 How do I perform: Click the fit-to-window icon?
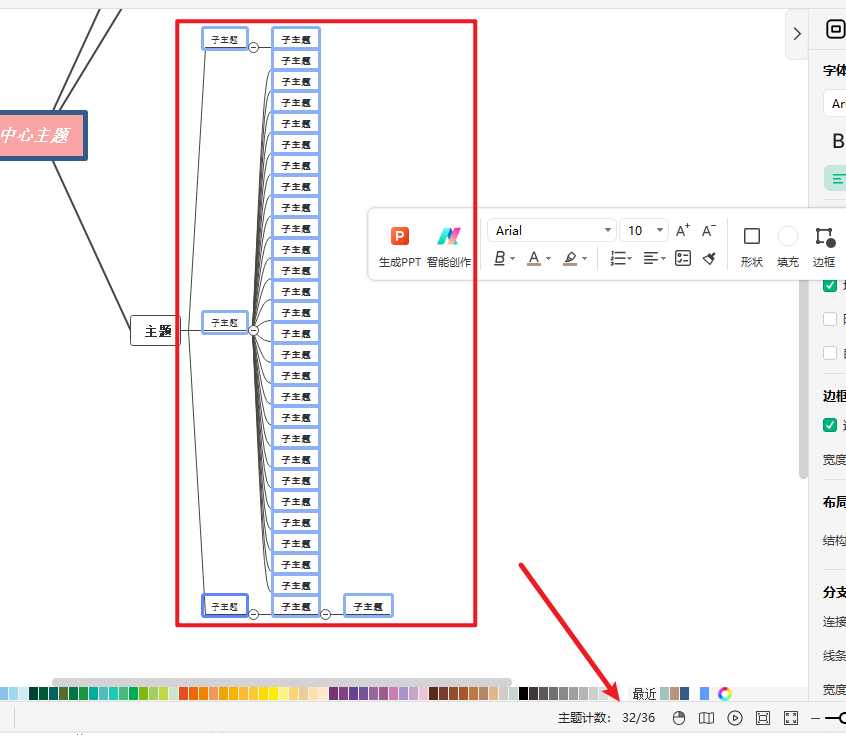click(x=763, y=718)
